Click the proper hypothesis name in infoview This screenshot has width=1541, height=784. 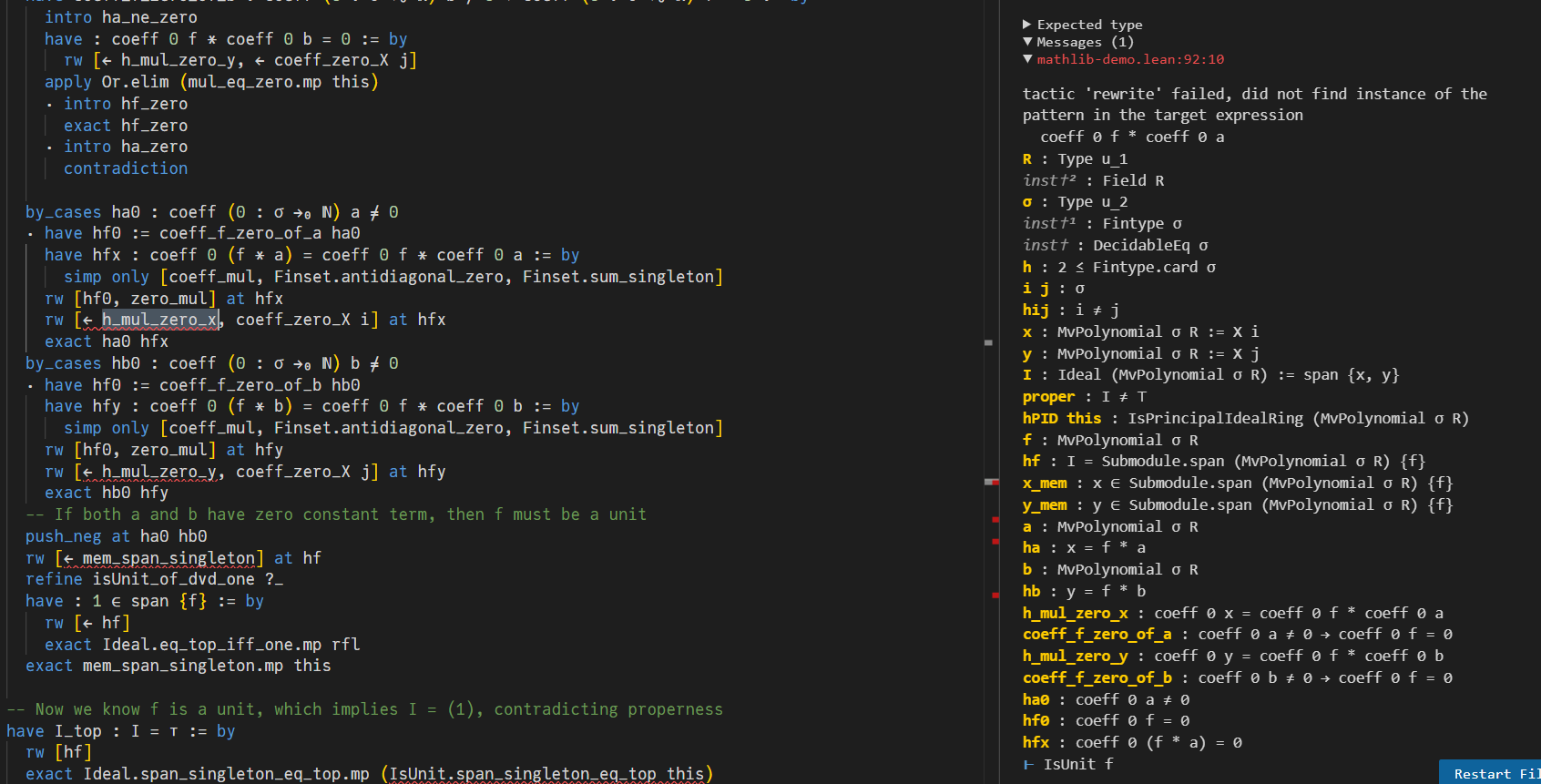coord(1048,396)
